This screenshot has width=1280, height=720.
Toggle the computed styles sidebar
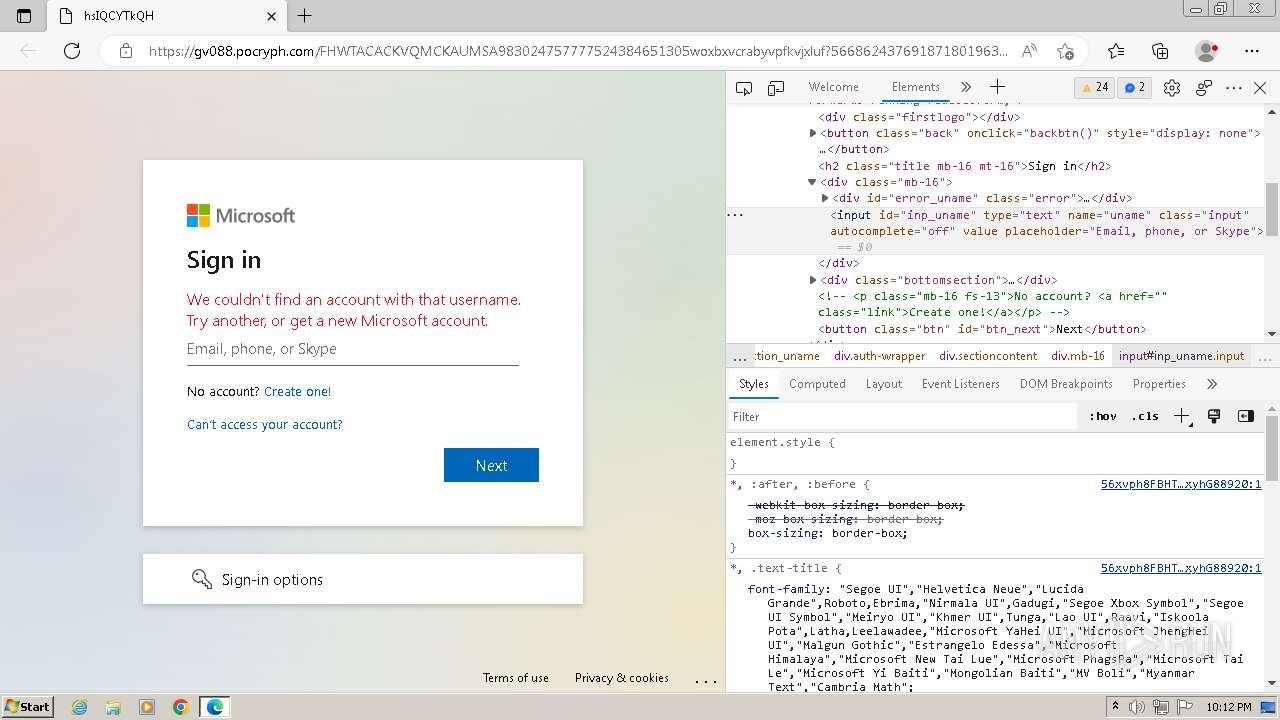pos(1246,417)
